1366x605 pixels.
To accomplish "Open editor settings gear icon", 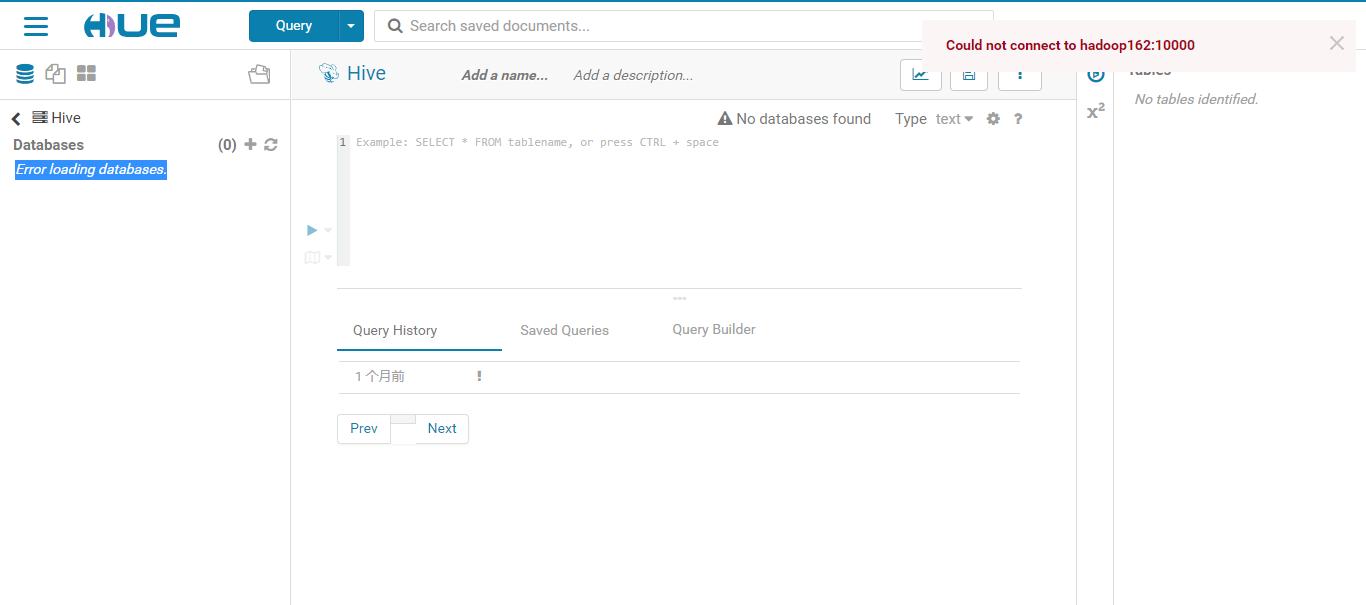I will 993,119.
